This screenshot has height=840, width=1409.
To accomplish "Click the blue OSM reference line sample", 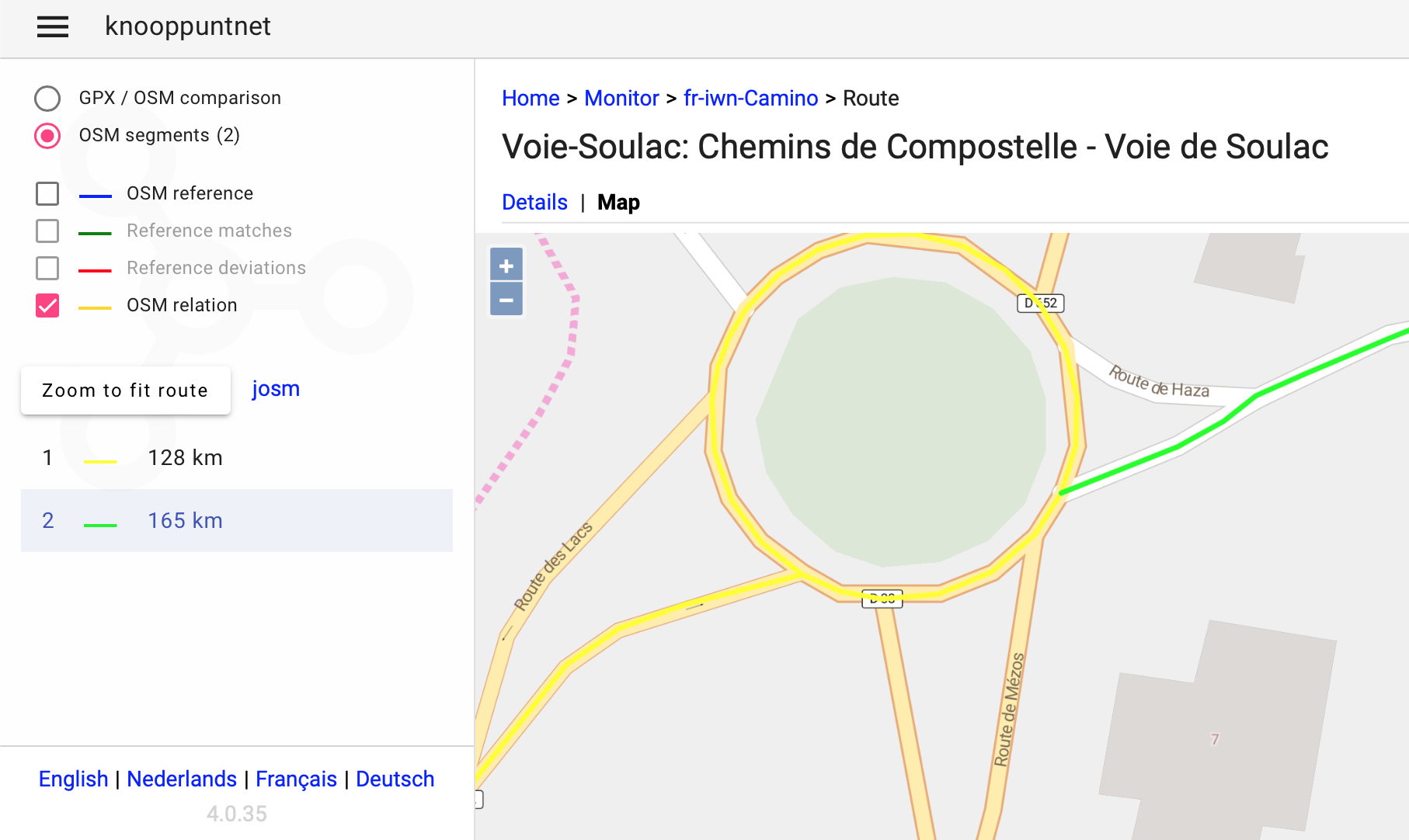I will (96, 193).
